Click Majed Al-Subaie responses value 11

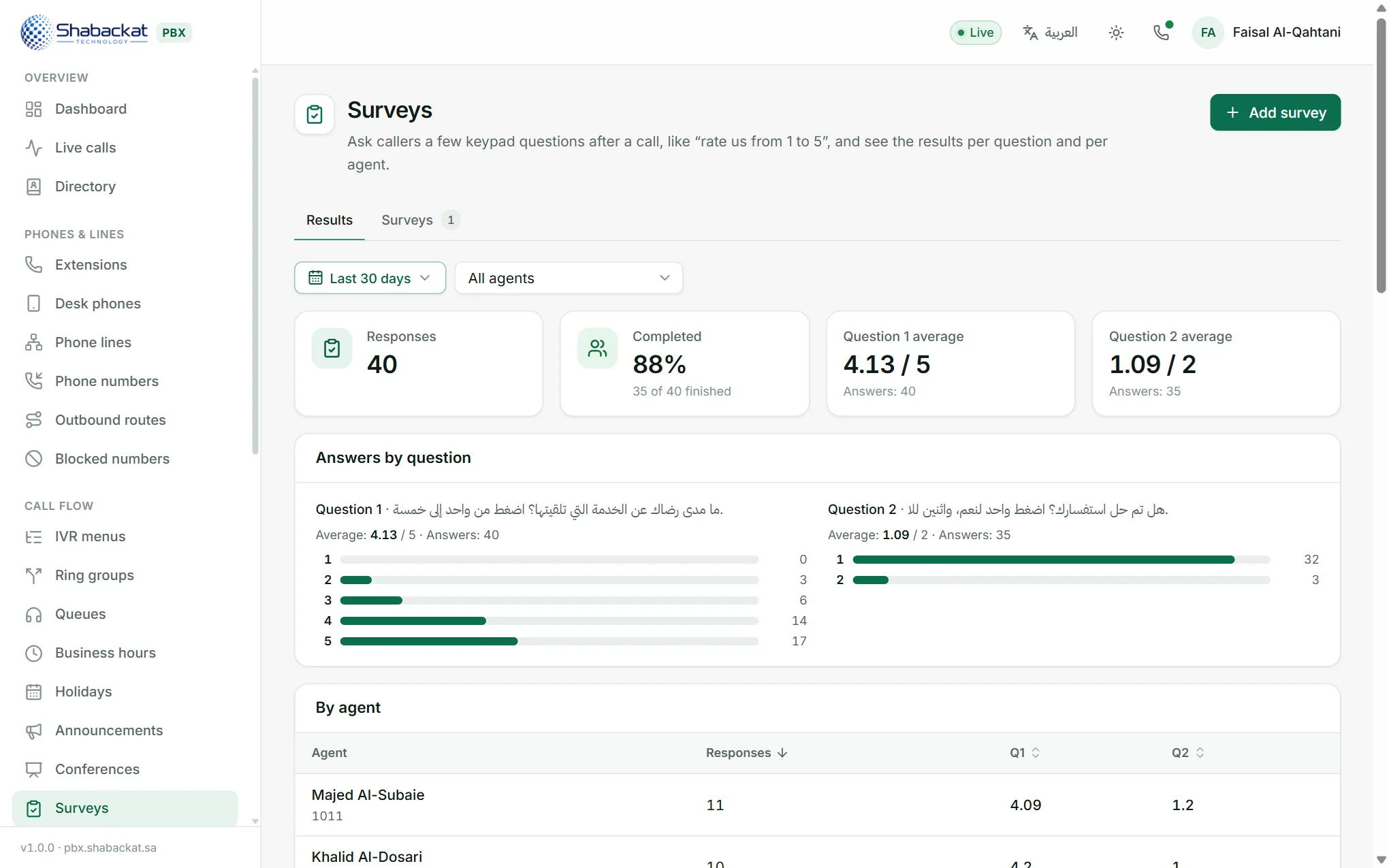(715, 805)
